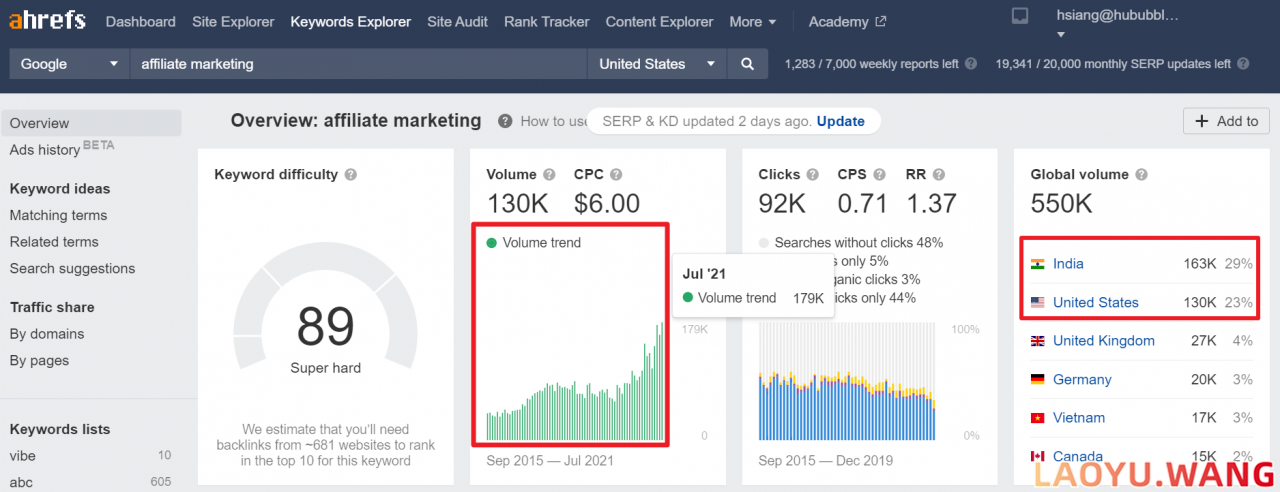This screenshot has height=492, width=1280.
Task: Click the India country link
Action: (x=1068, y=264)
